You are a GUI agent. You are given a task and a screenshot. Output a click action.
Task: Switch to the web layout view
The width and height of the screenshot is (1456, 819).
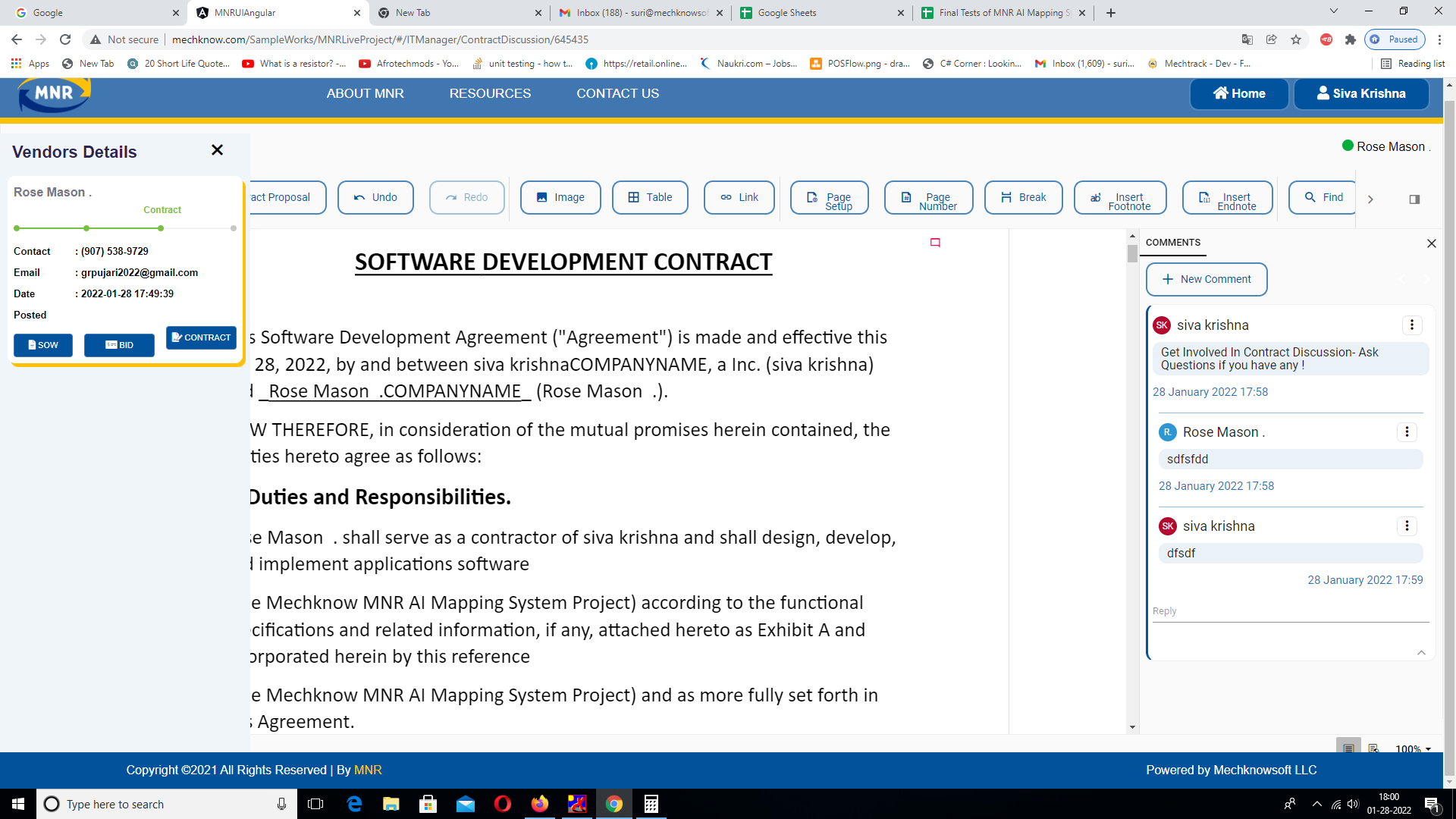(x=1373, y=748)
